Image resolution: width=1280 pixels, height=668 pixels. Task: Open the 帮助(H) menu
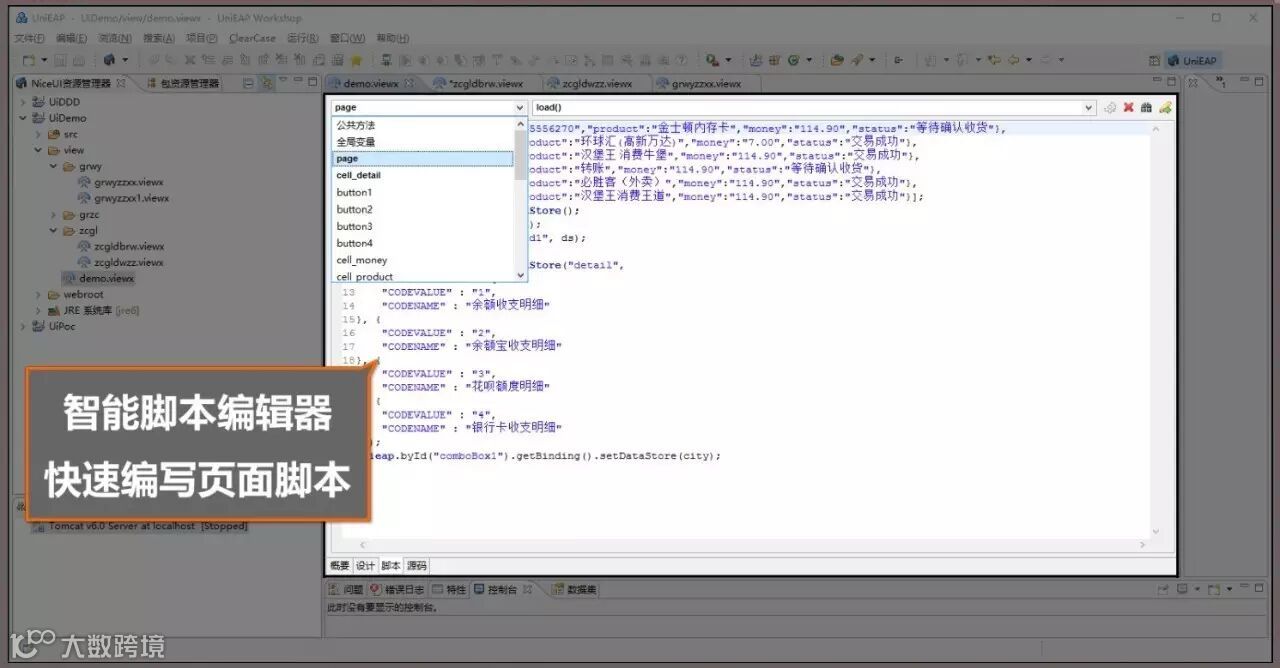[x=391, y=38]
